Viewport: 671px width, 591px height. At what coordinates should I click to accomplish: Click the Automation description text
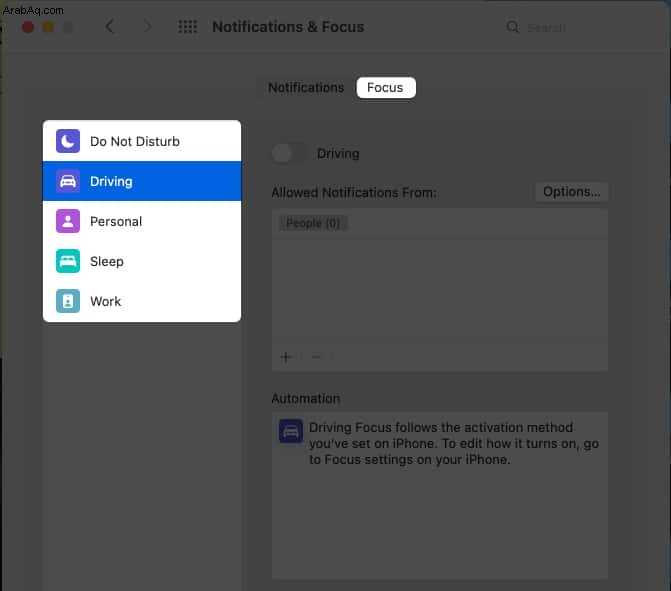pos(454,443)
